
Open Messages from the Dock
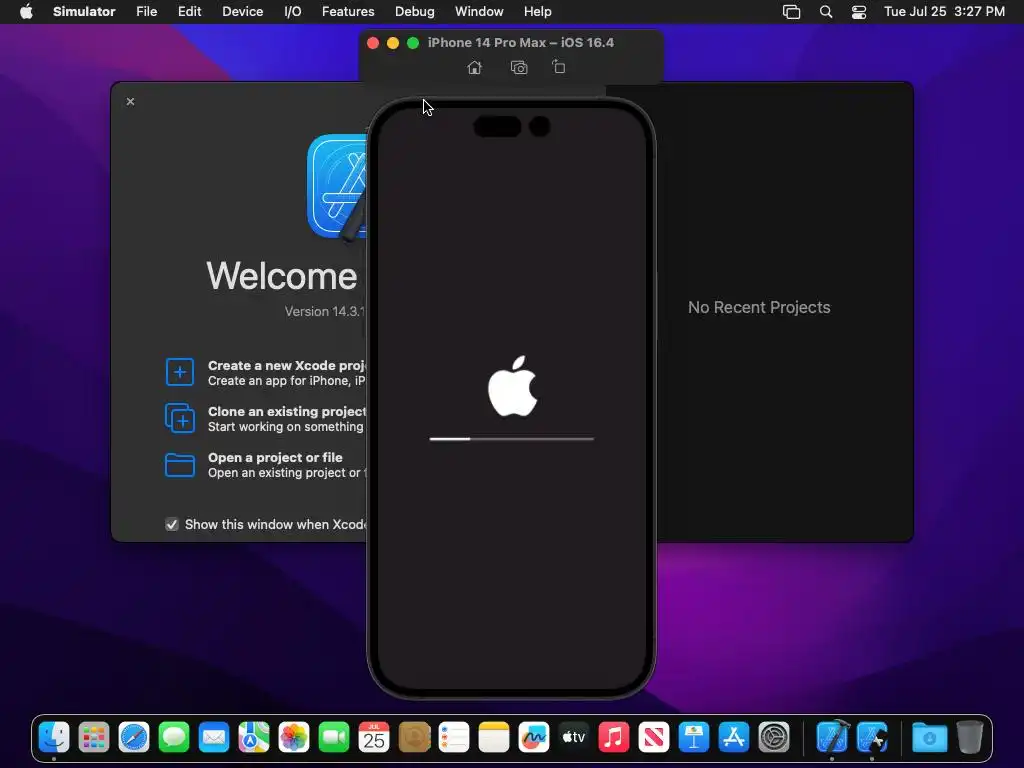pos(174,737)
